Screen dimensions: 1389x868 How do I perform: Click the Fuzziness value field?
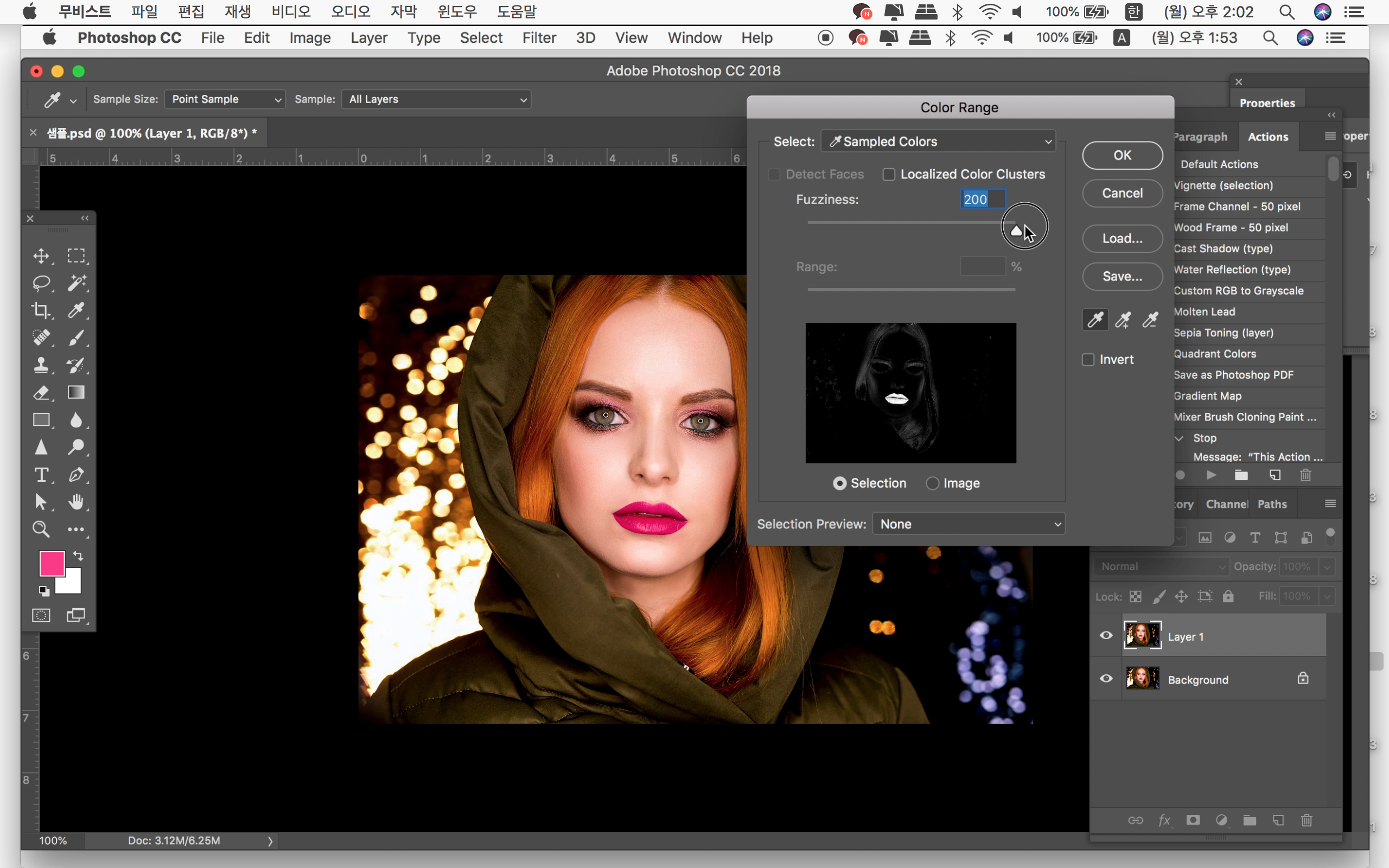(983, 199)
